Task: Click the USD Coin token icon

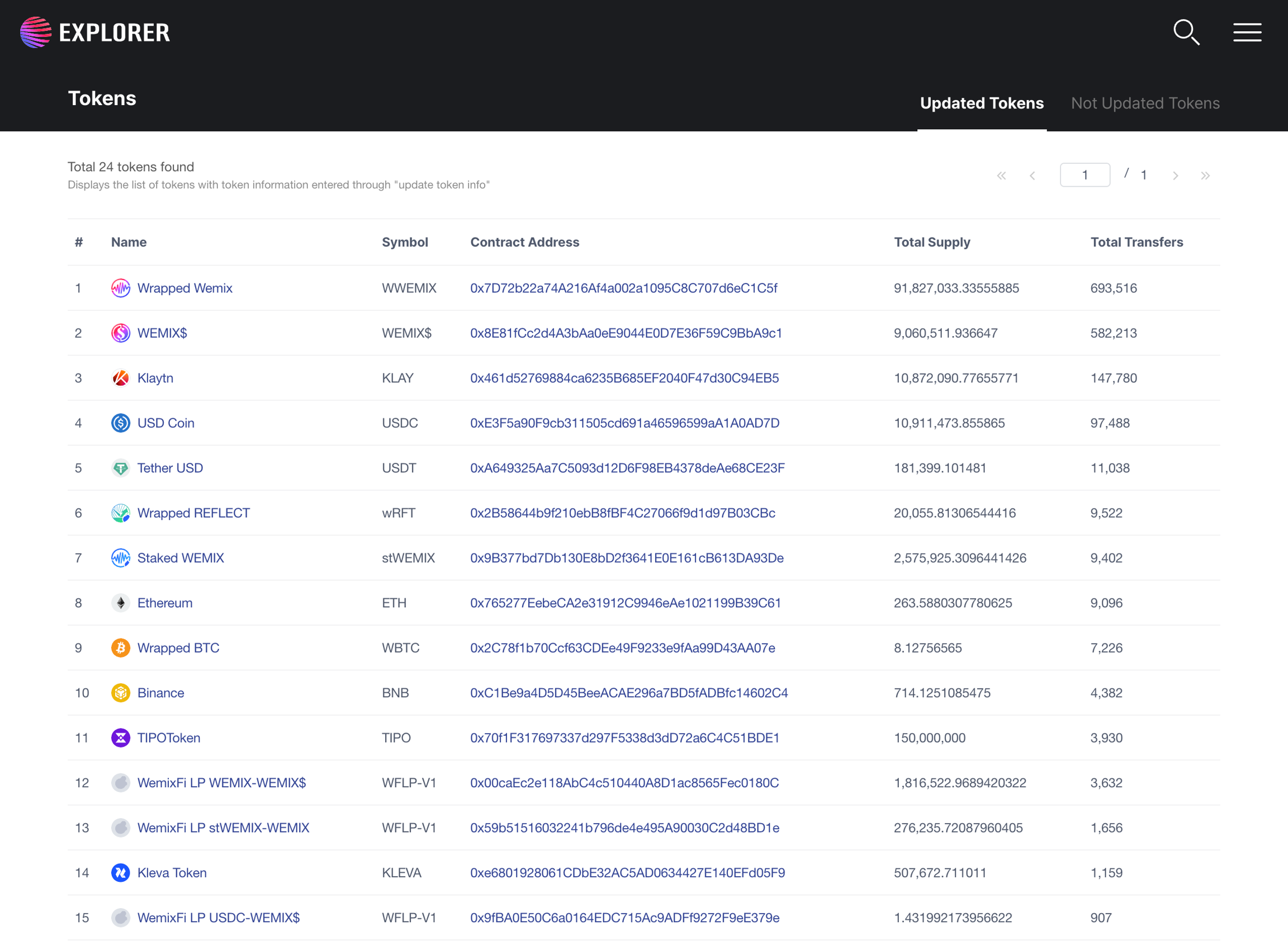Action: pos(121,423)
